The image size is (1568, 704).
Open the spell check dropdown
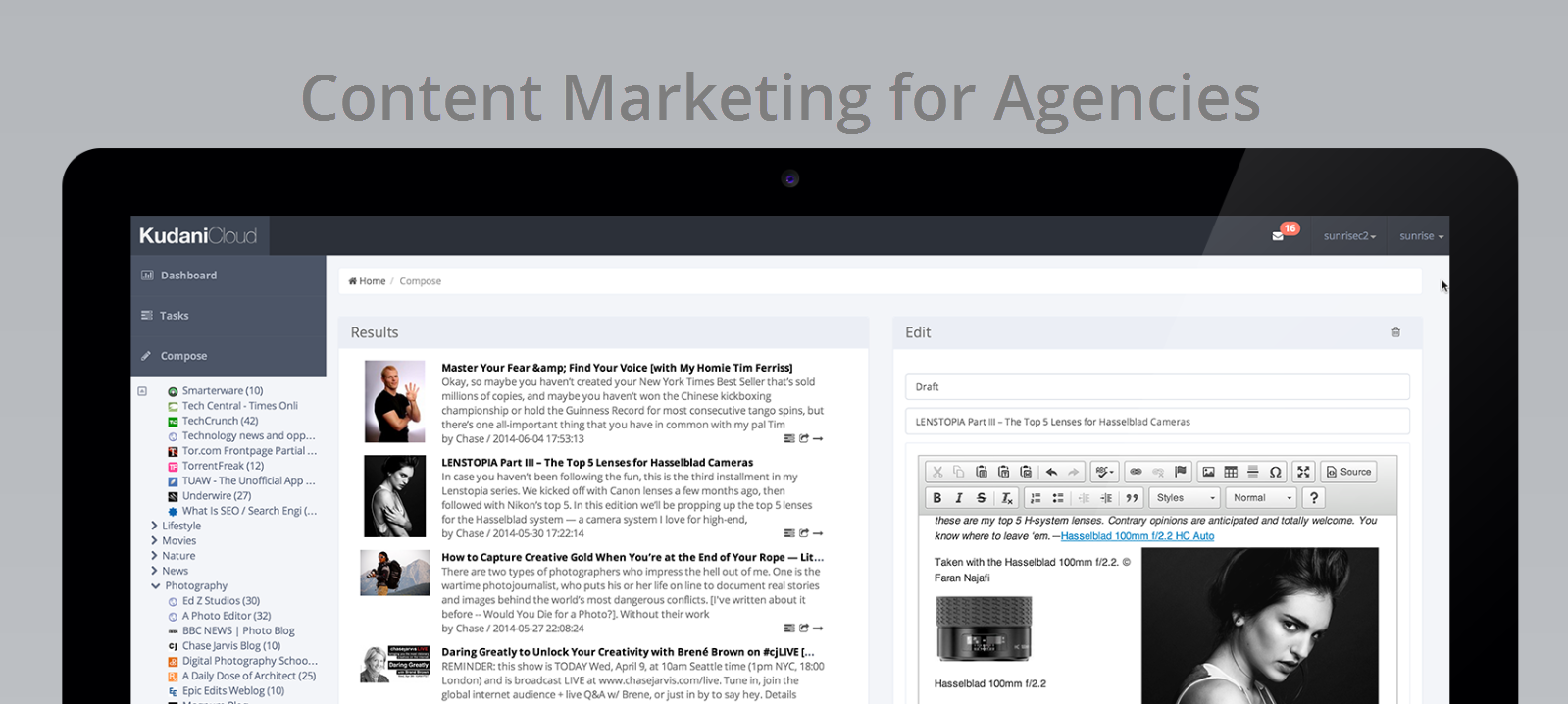1105,472
